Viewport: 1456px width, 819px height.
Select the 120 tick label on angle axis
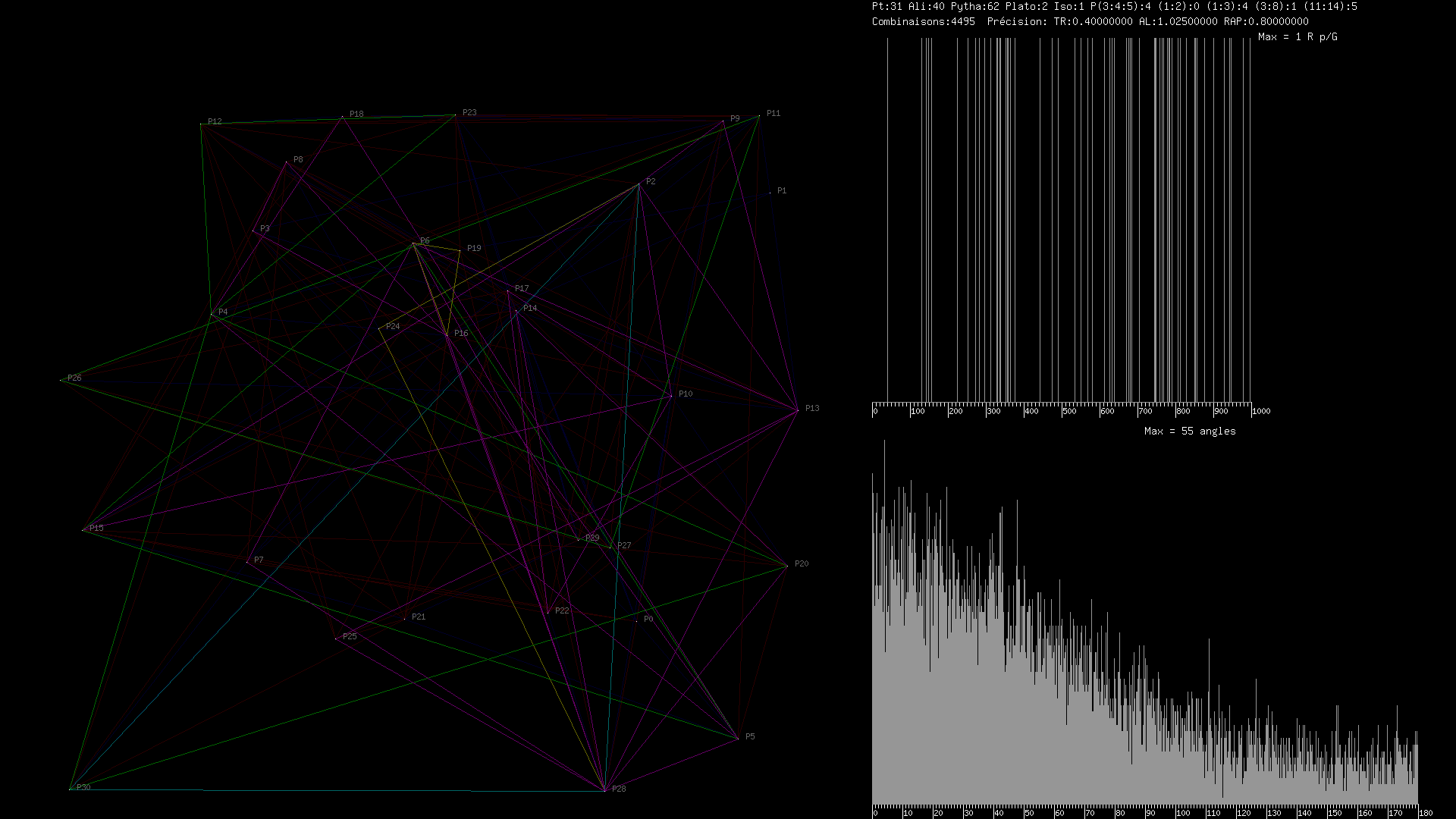point(1244,813)
